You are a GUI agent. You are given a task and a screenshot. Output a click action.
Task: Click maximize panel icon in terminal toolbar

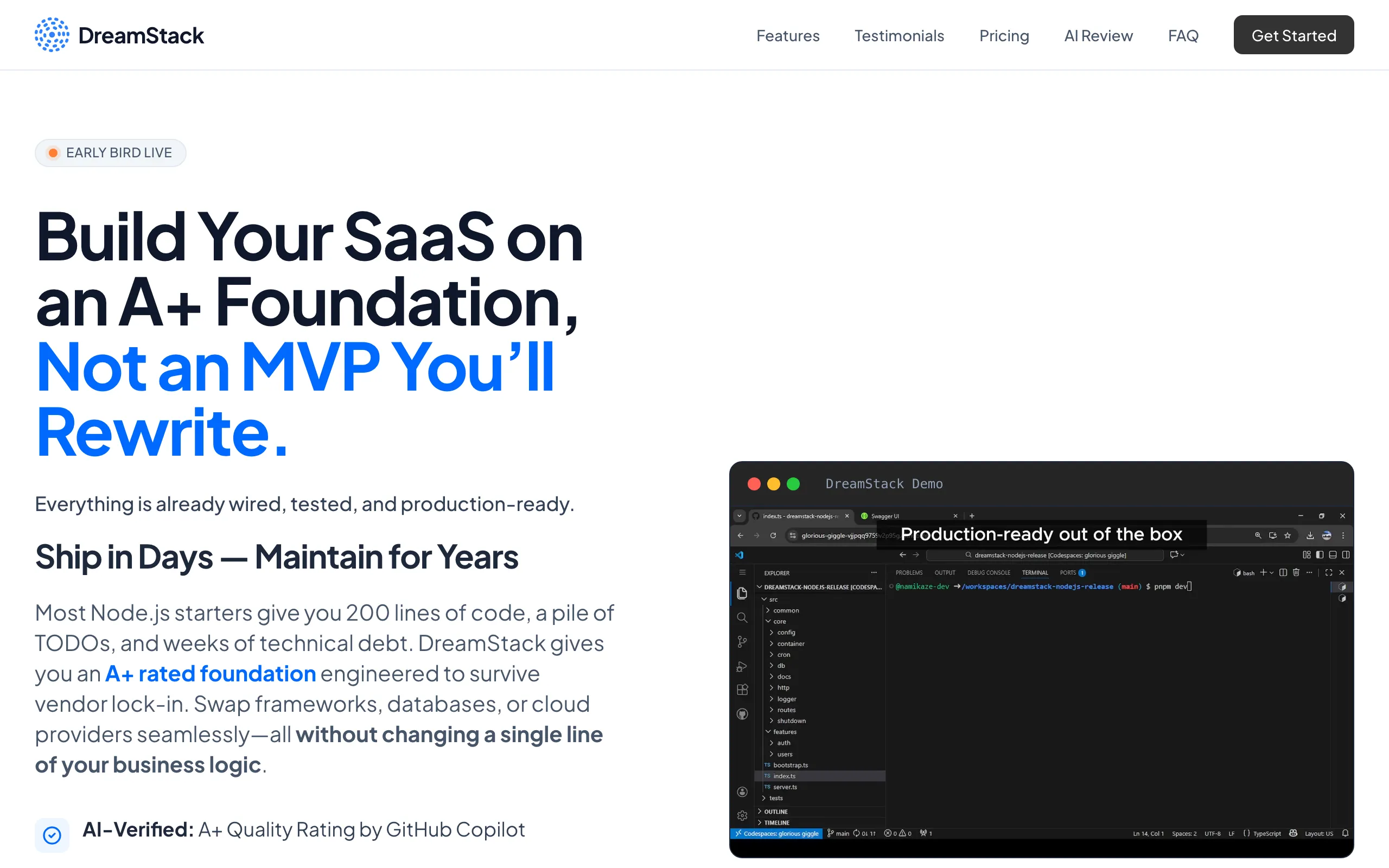pyautogui.click(x=1329, y=572)
